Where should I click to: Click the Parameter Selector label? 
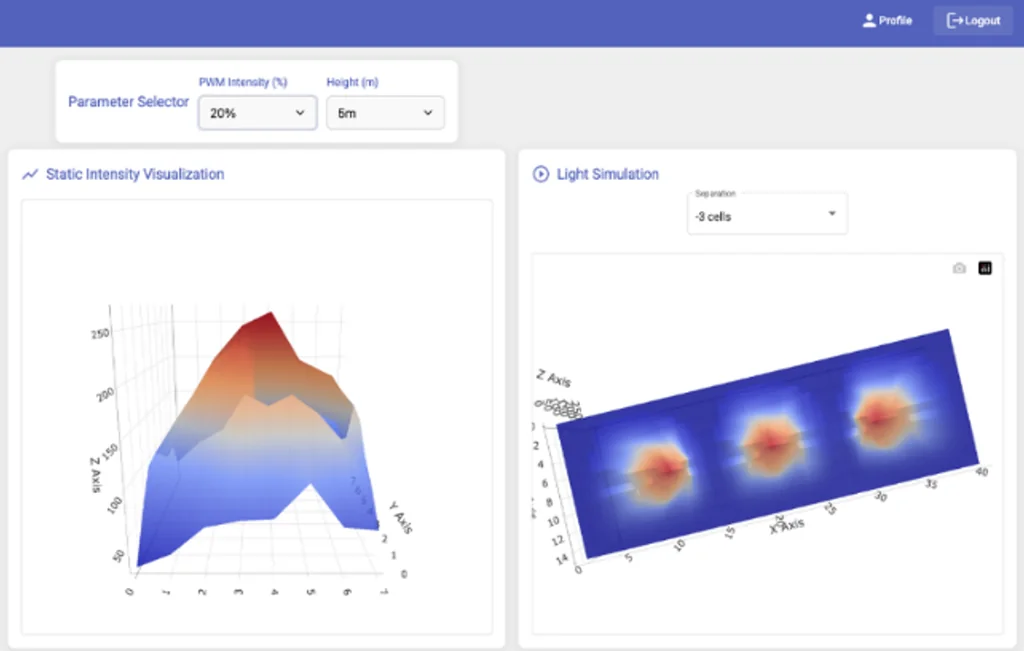[x=128, y=102]
